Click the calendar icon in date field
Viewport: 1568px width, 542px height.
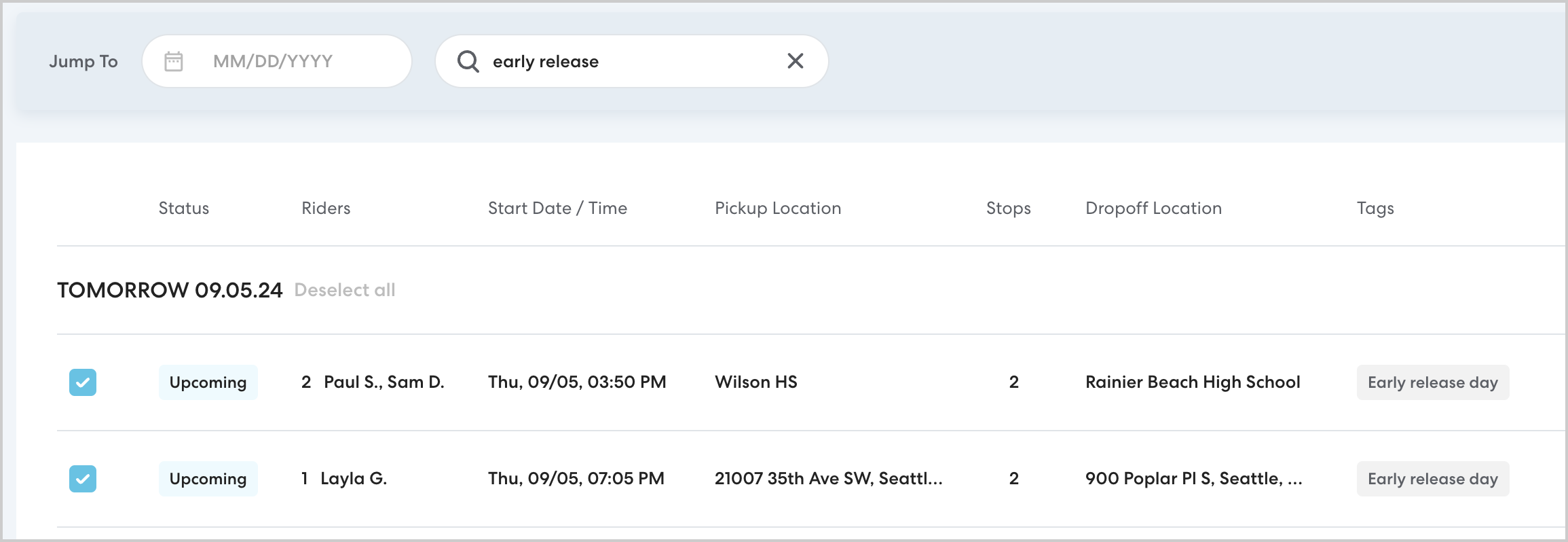(174, 61)
